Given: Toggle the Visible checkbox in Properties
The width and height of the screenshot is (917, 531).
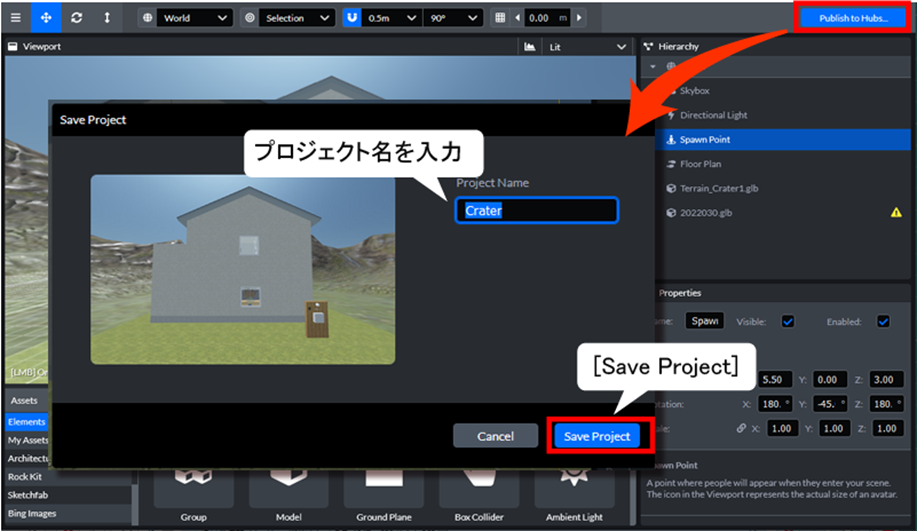Looking at the screenshot, I should (x=788, y=321).
